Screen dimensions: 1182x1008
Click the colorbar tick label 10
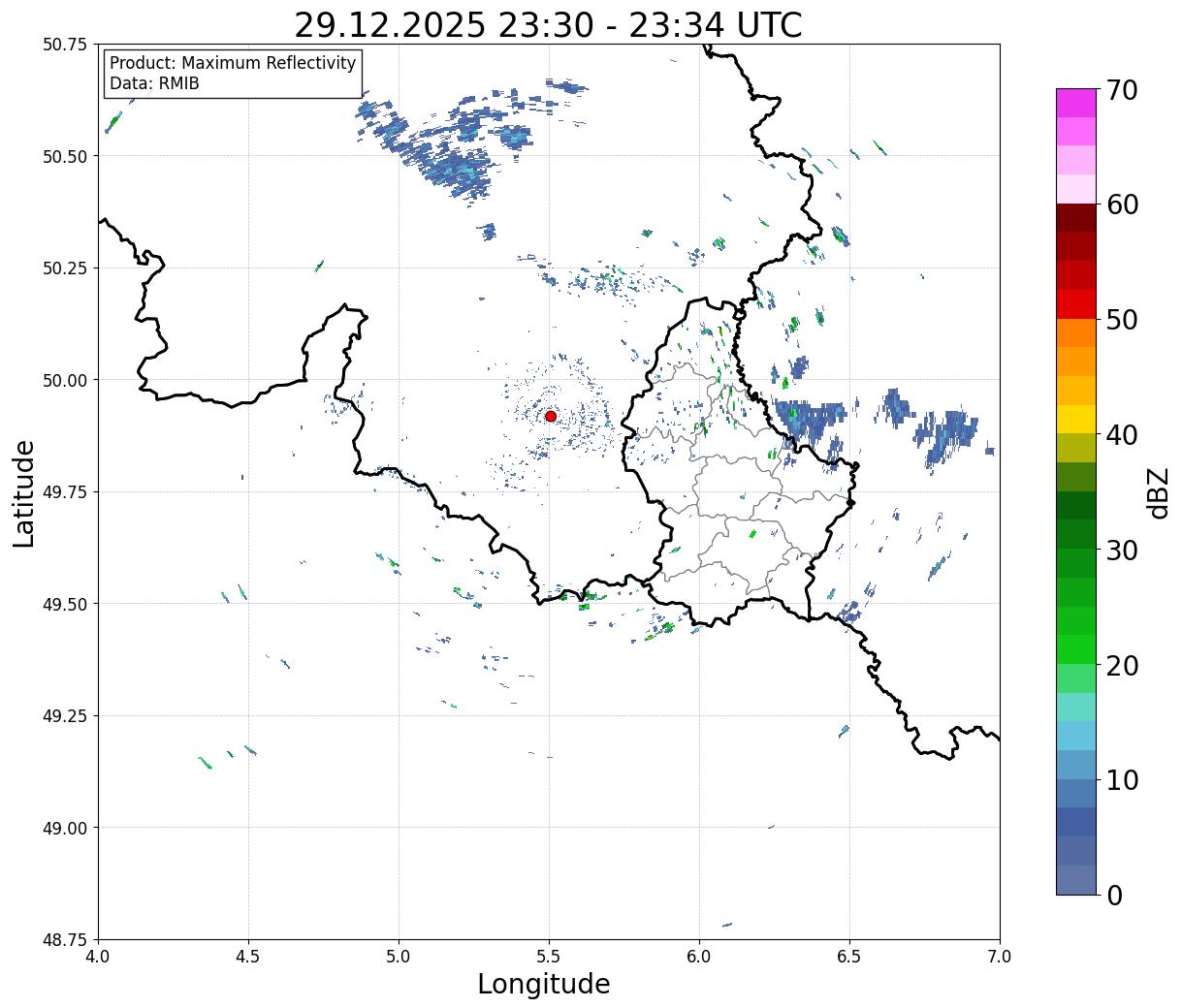click(x=1122, y=780)
